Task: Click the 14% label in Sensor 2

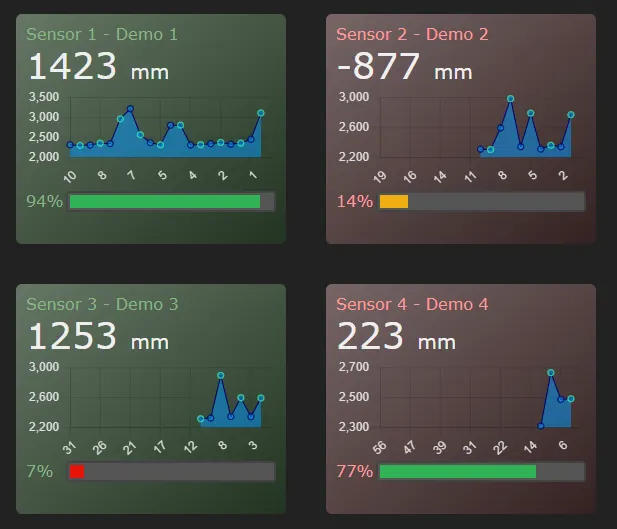Action: (x=354, y=201)
